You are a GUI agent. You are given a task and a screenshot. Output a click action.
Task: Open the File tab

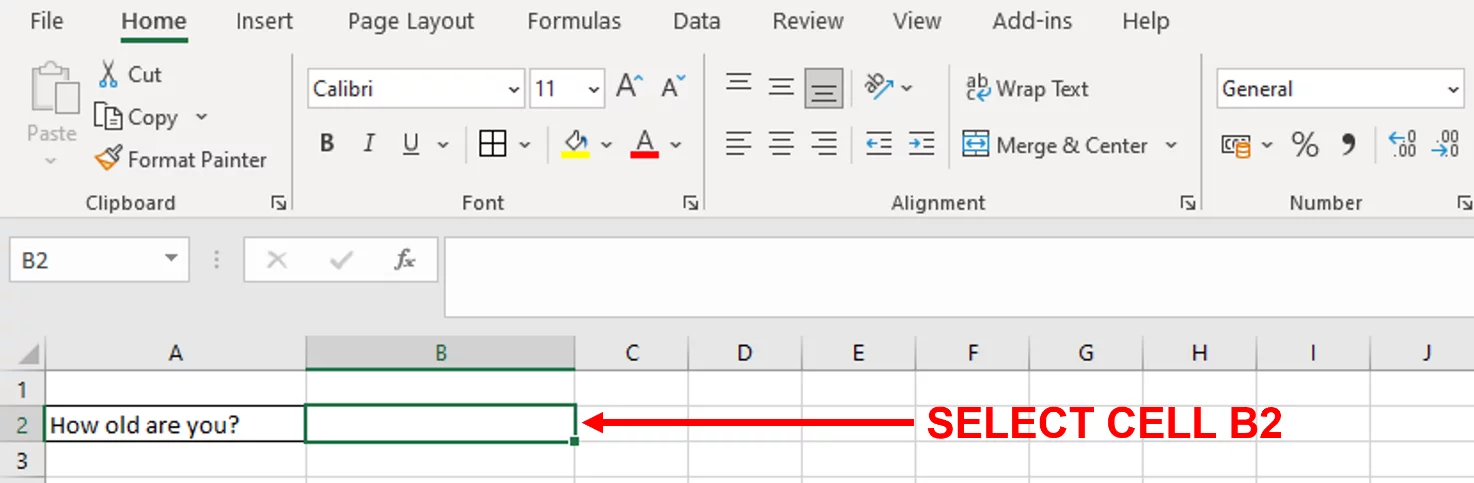(46, 21)
